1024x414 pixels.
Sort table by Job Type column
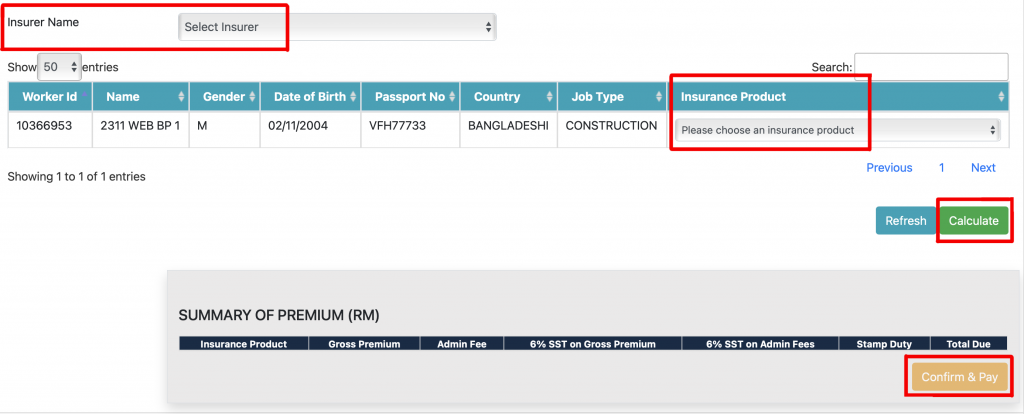point(612,97)
